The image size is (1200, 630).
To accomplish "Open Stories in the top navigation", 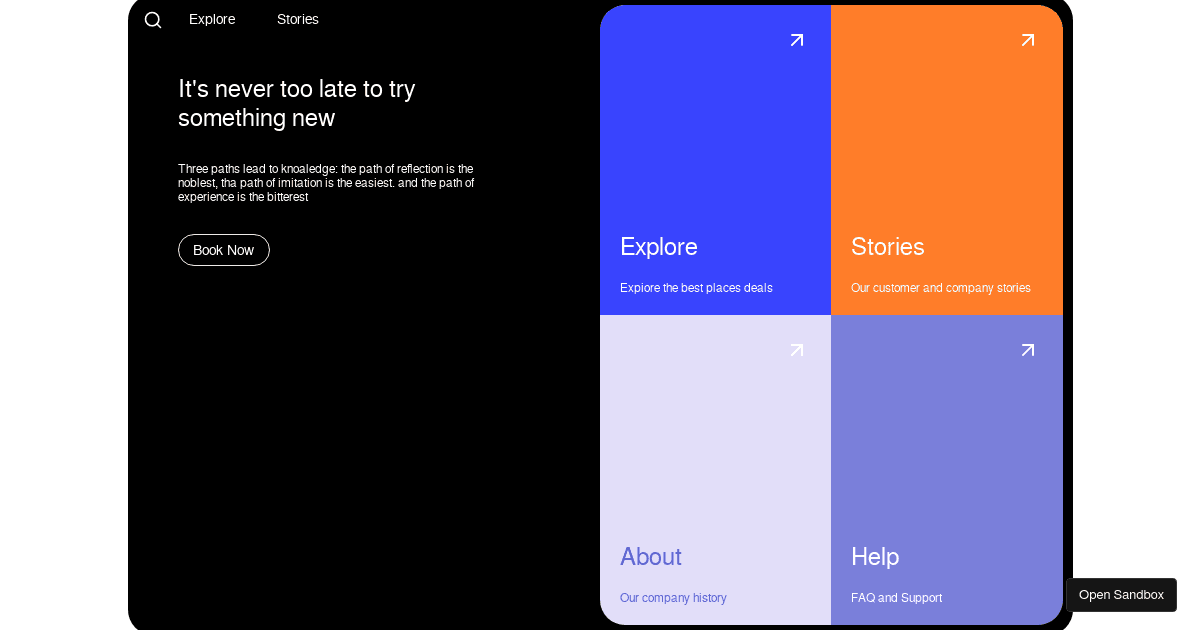I will (298, 19).
